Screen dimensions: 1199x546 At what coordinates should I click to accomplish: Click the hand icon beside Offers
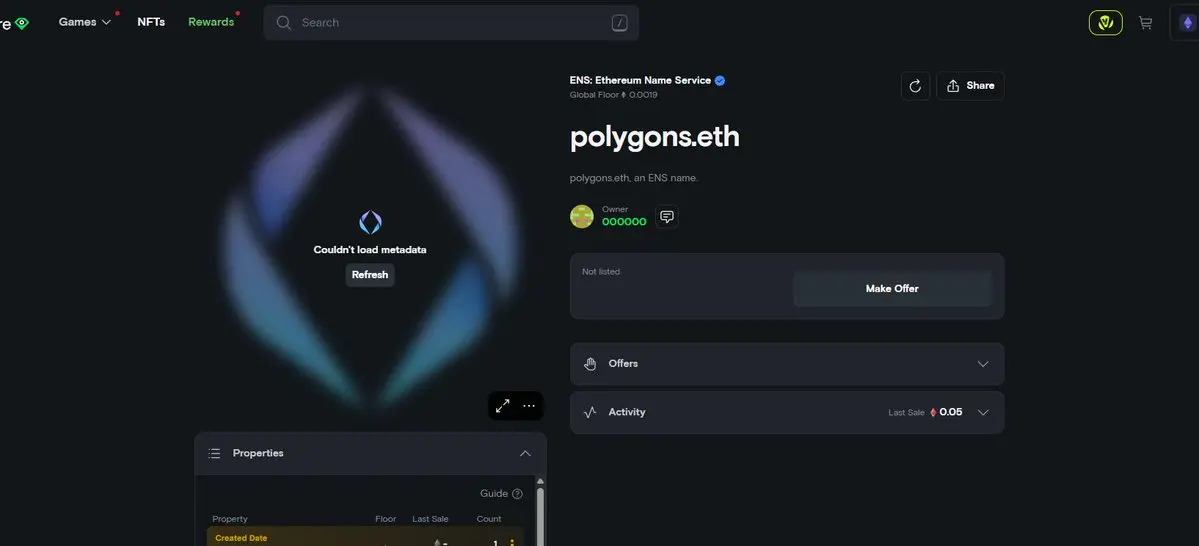[x=590, y=364]
